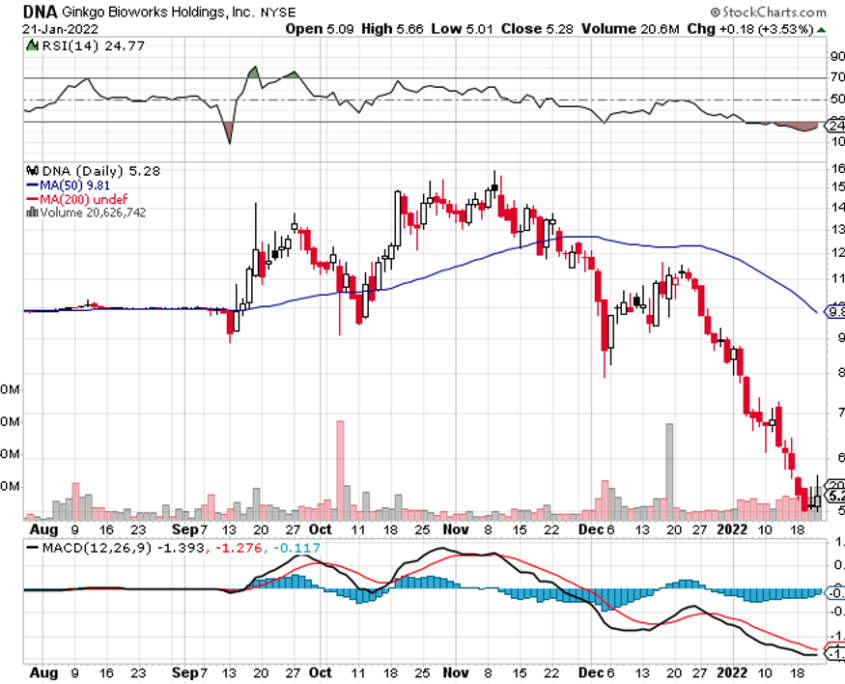The height and width of the screenshot is (684, 845).
Task: Click the tallest pink volume bar in early October
Action: pyautogui.click(x=340, y=470)
